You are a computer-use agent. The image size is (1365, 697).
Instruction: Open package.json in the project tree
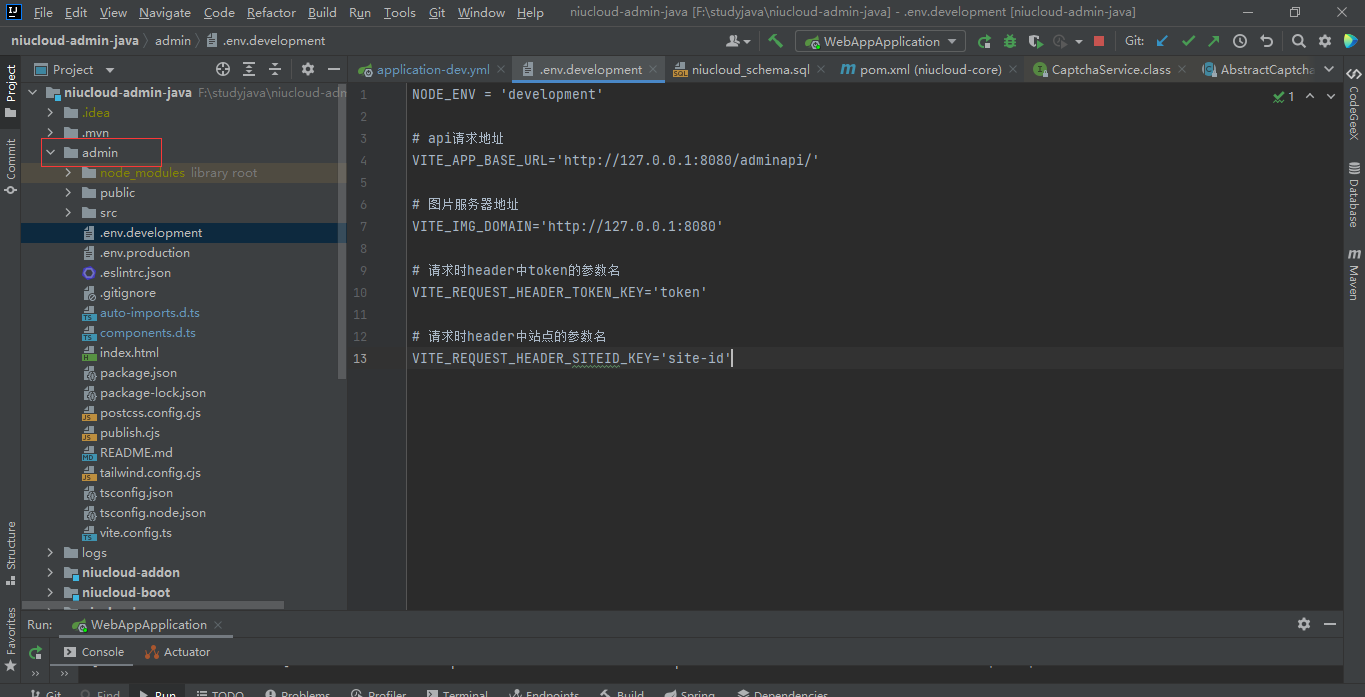[138, 373]
